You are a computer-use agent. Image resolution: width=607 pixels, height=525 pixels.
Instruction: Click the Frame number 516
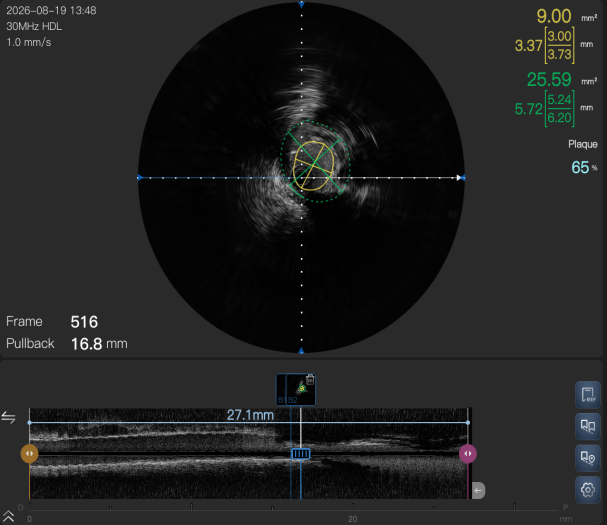pos(84,322)
